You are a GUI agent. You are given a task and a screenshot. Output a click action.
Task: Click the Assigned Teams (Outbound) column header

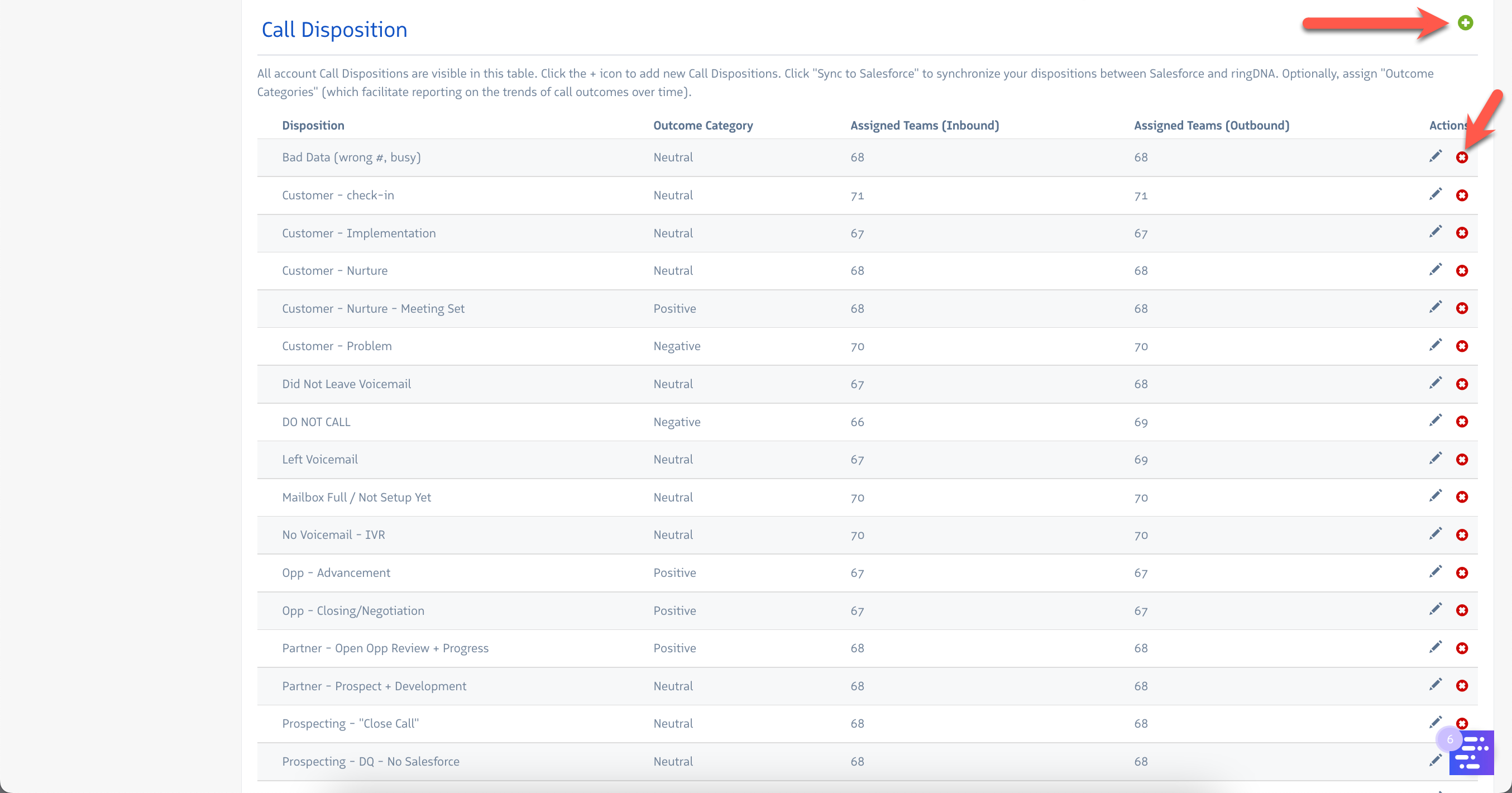(1212, 126)
